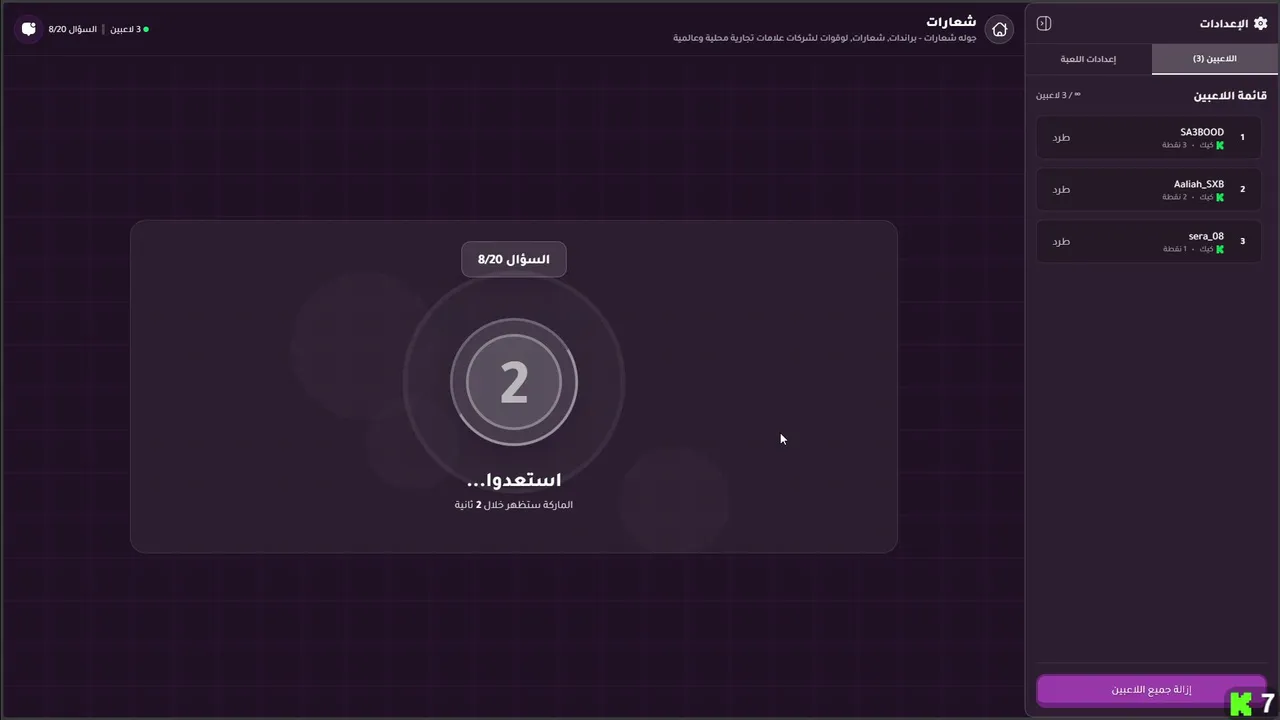Click the countdown circle showing 2
This screenshot has height=720, width=1280.
click(x=514, y=382)
